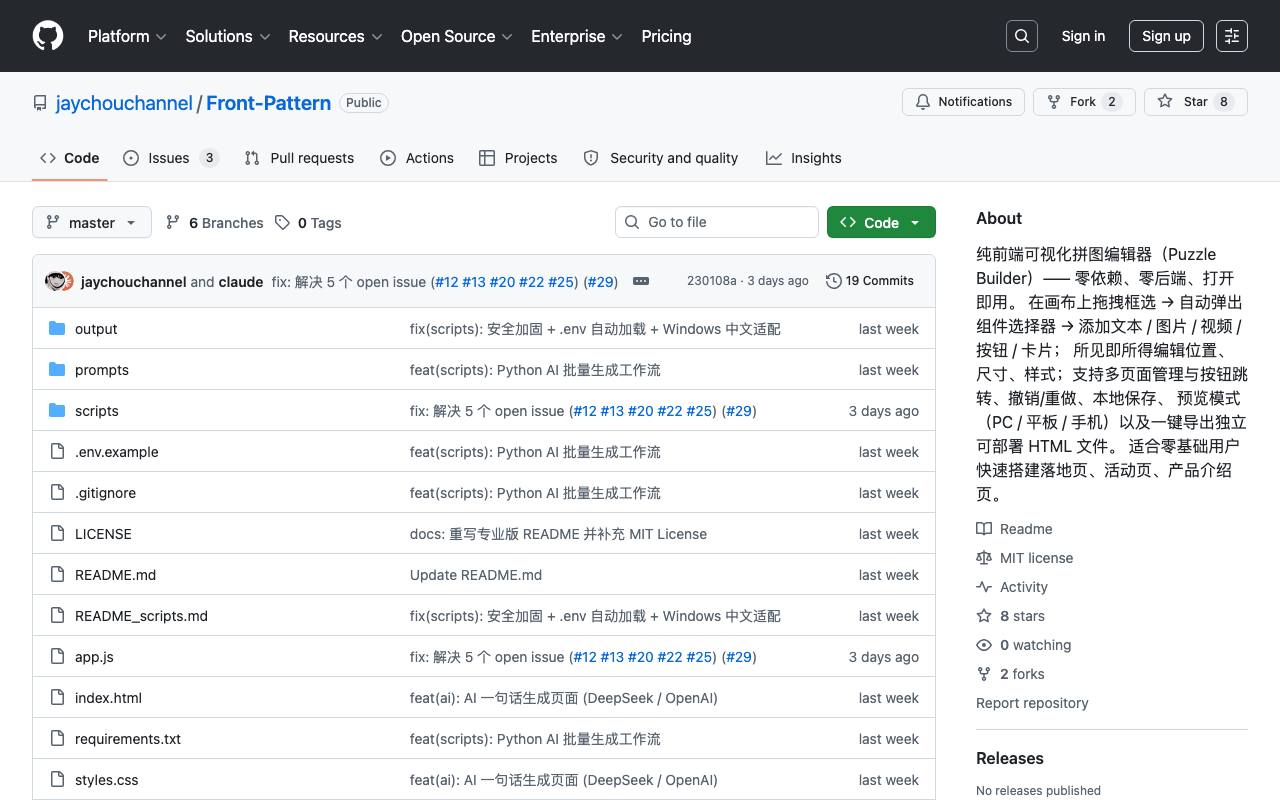View the 8 stars stargazers link
The image size is (1280, 800).
[x=1011, y=616]
